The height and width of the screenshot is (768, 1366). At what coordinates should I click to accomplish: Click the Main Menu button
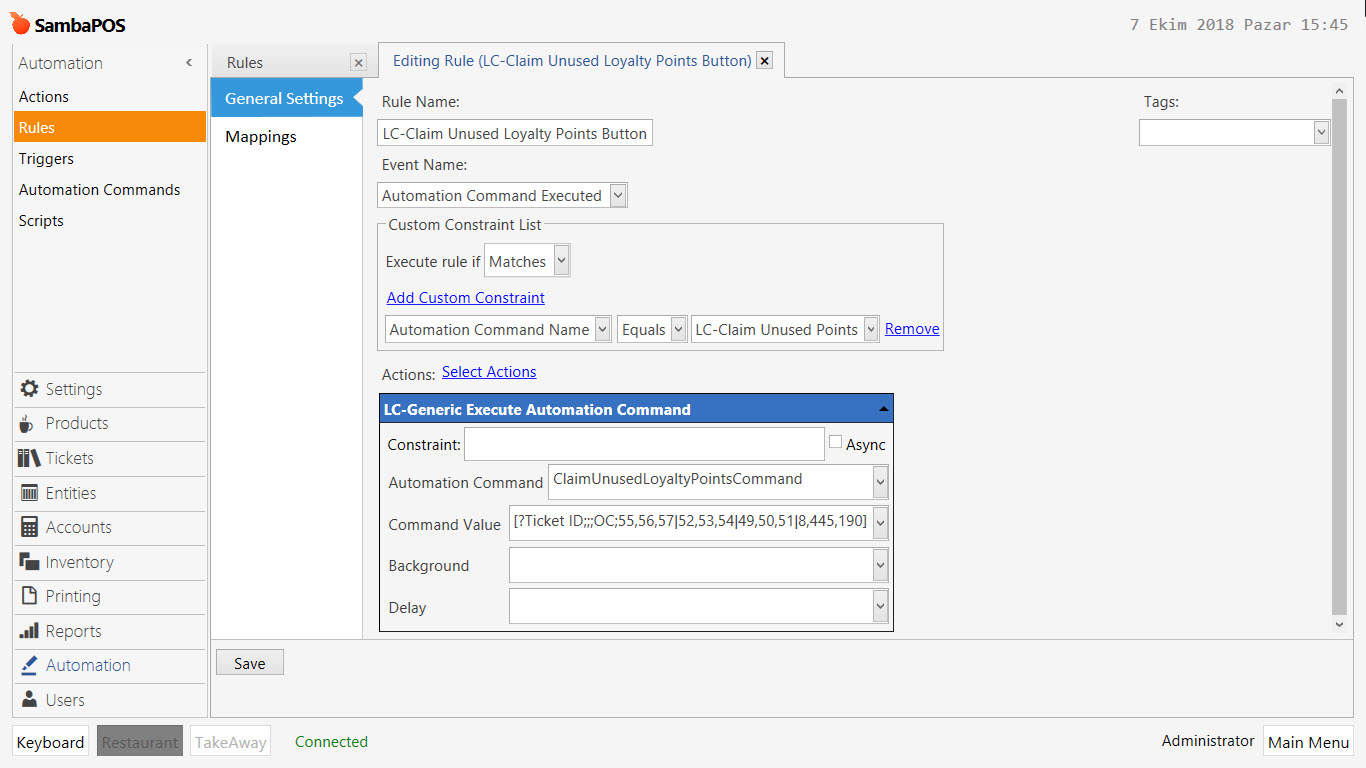pos(1309,742)
